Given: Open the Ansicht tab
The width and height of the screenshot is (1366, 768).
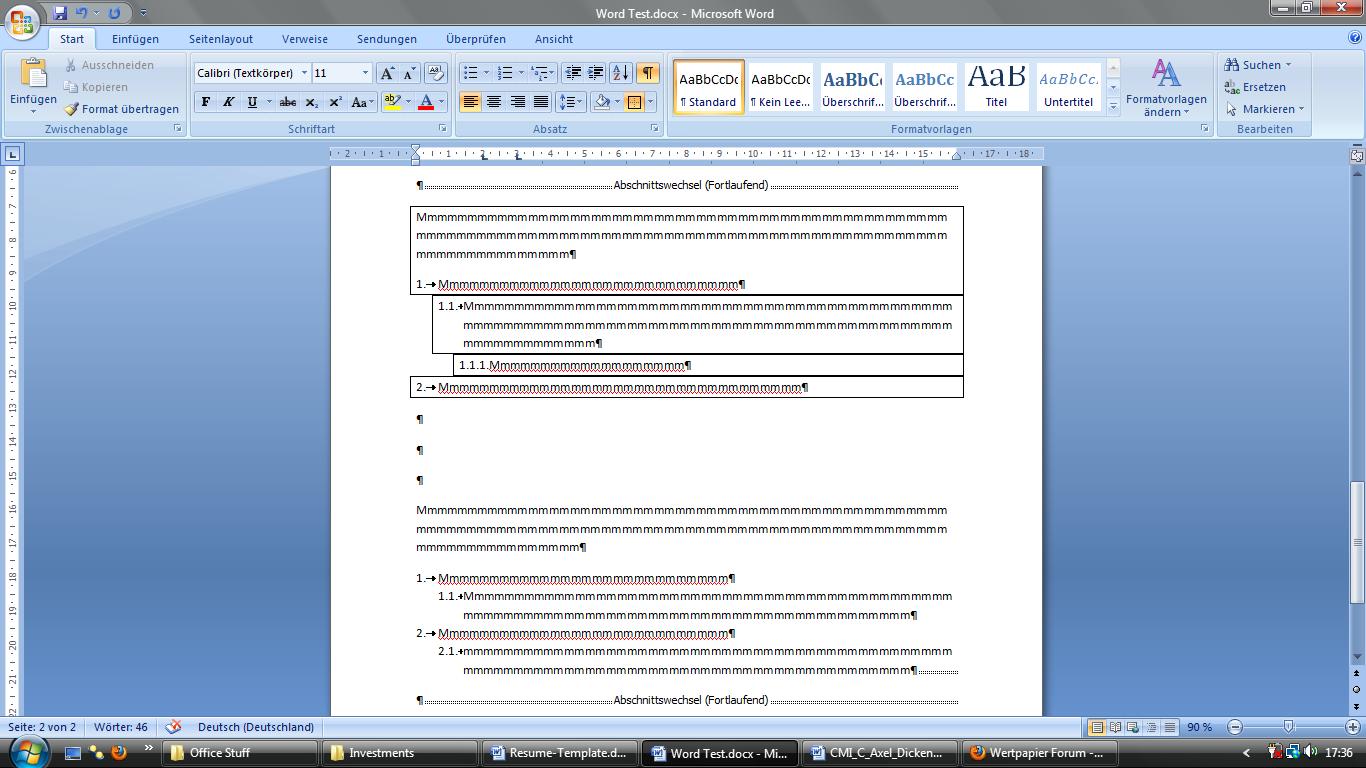Looking at the screenshot, I should [x=554, y=39].
